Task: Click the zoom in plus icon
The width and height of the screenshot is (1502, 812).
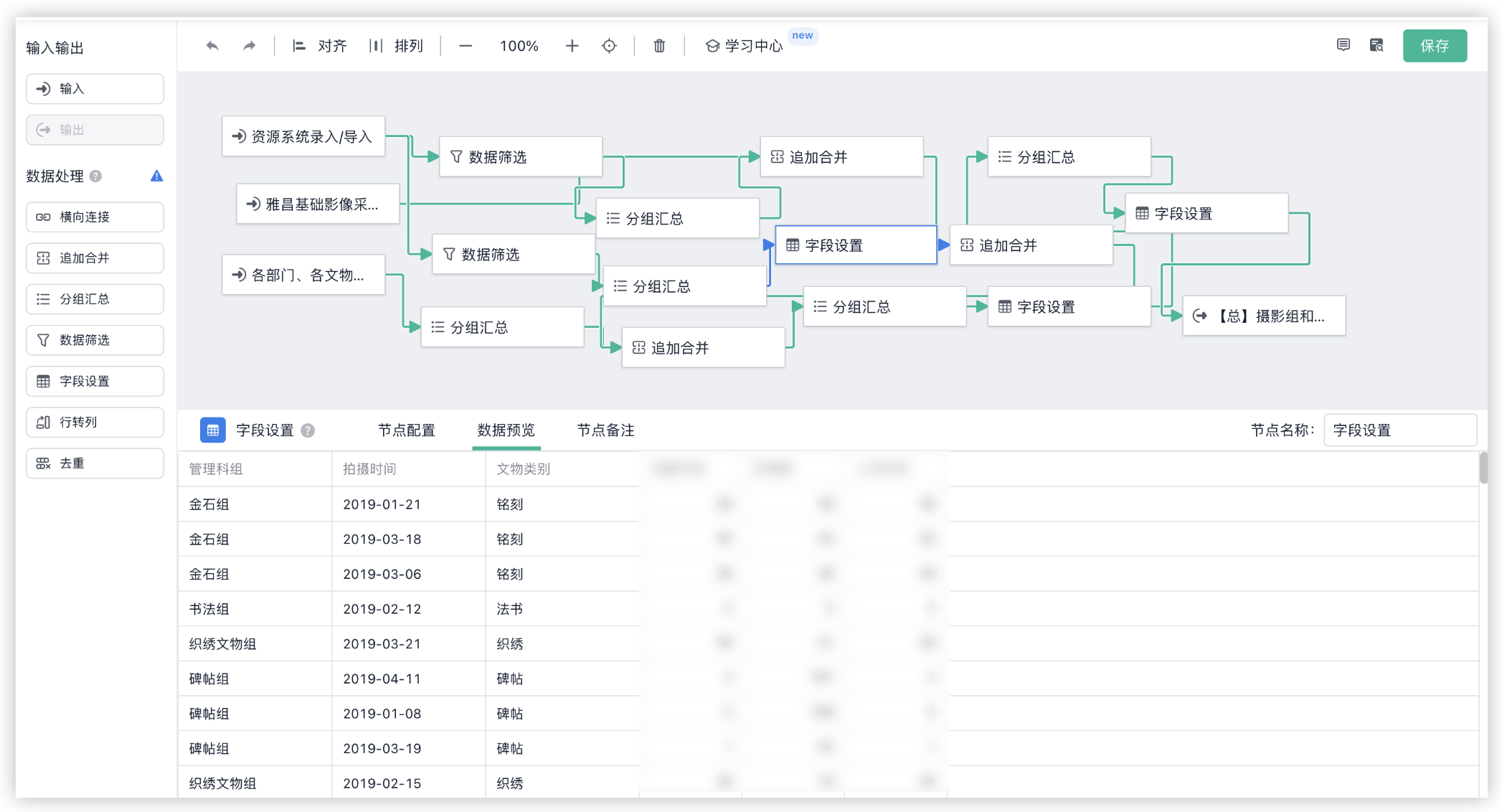Action: point(572,46)
